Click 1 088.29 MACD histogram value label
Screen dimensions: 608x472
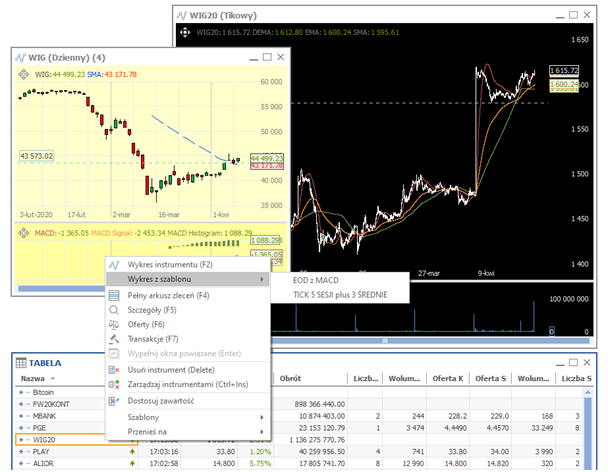pyautogui.click(x=266, y=240)
